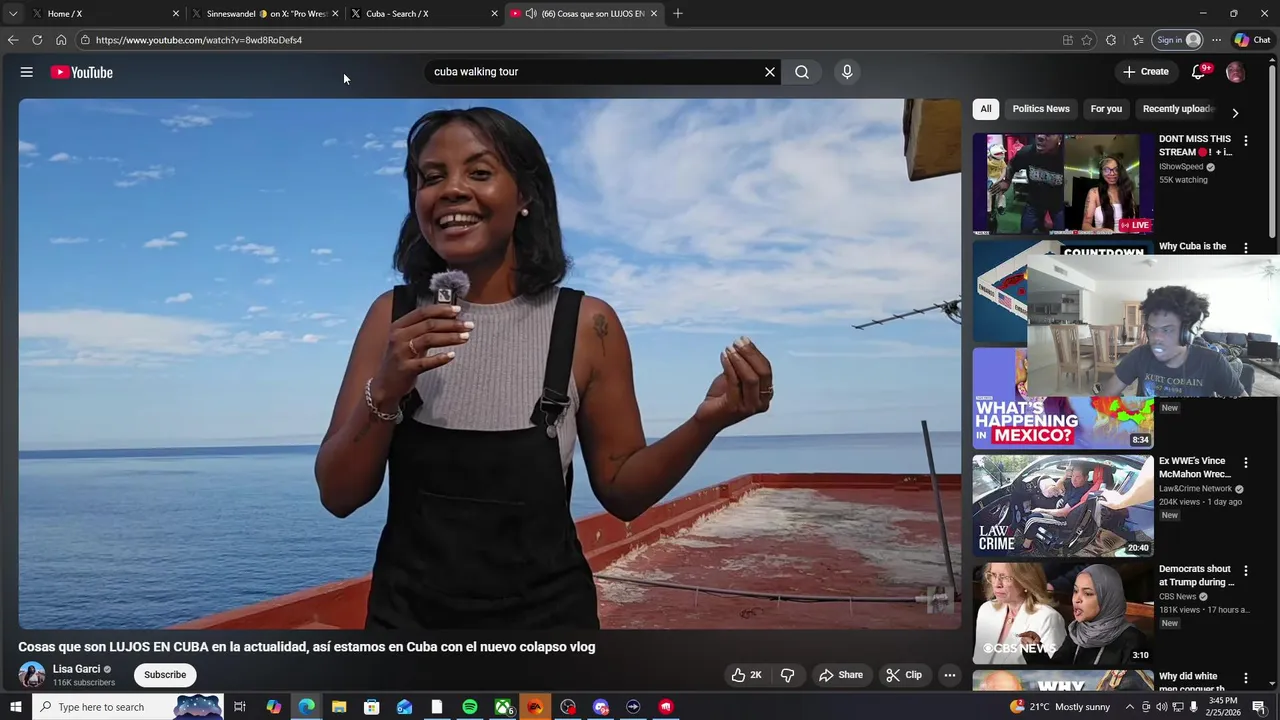Select the For you filter chip
This screenshot has width=1280, height=720.
[1106, 109]
